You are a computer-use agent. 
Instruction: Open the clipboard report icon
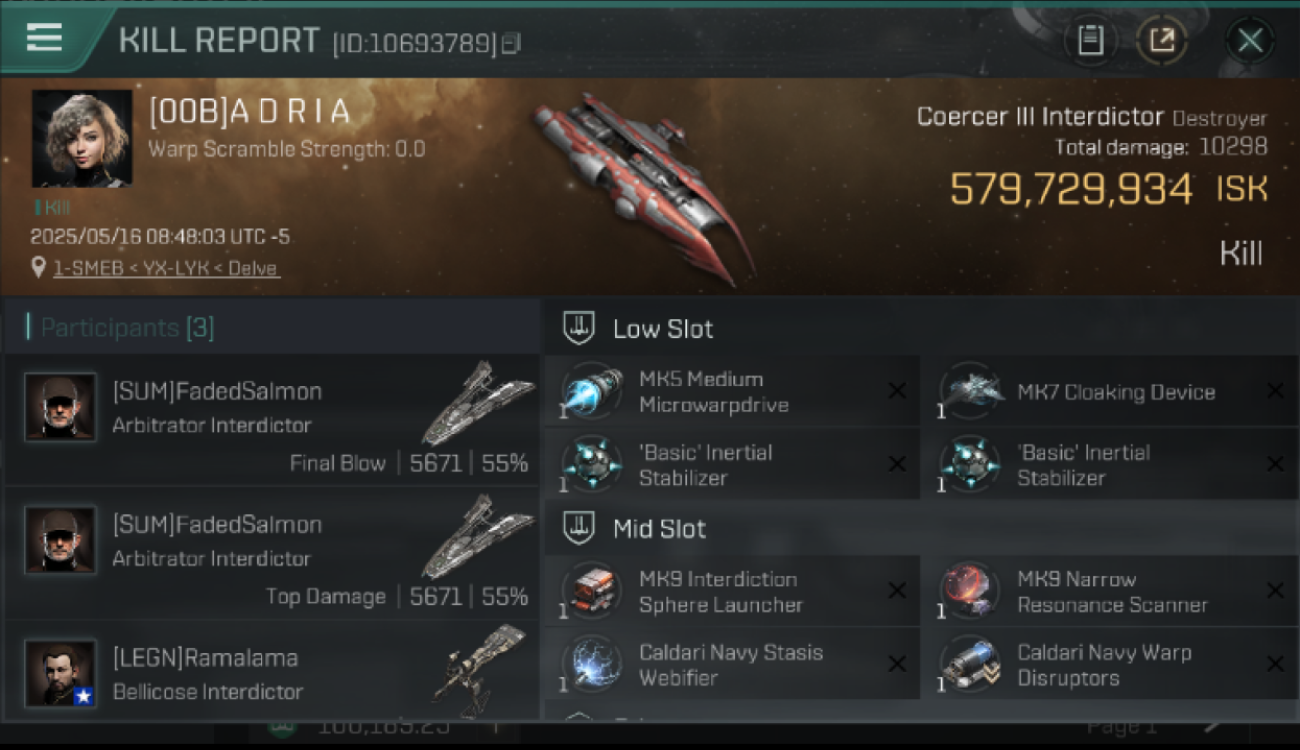[1090, 40]
